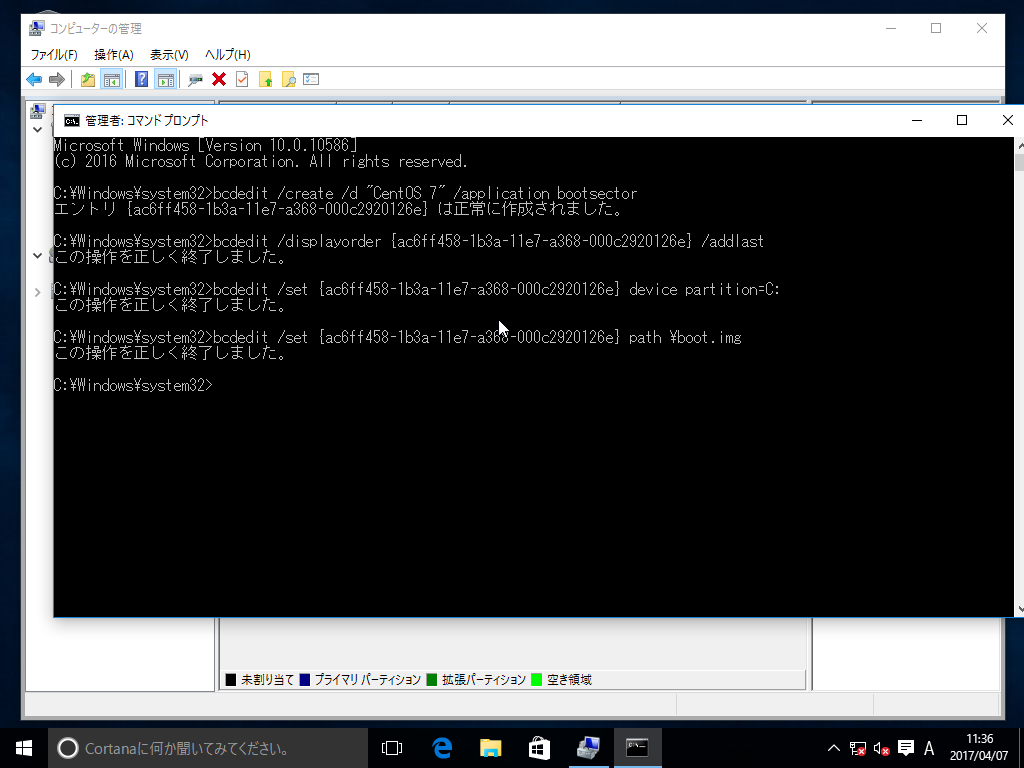Viewport: 1024px width, 768px height.
Task: Click the /displayorder /addlast command line
Action: (x=409, y=242)
